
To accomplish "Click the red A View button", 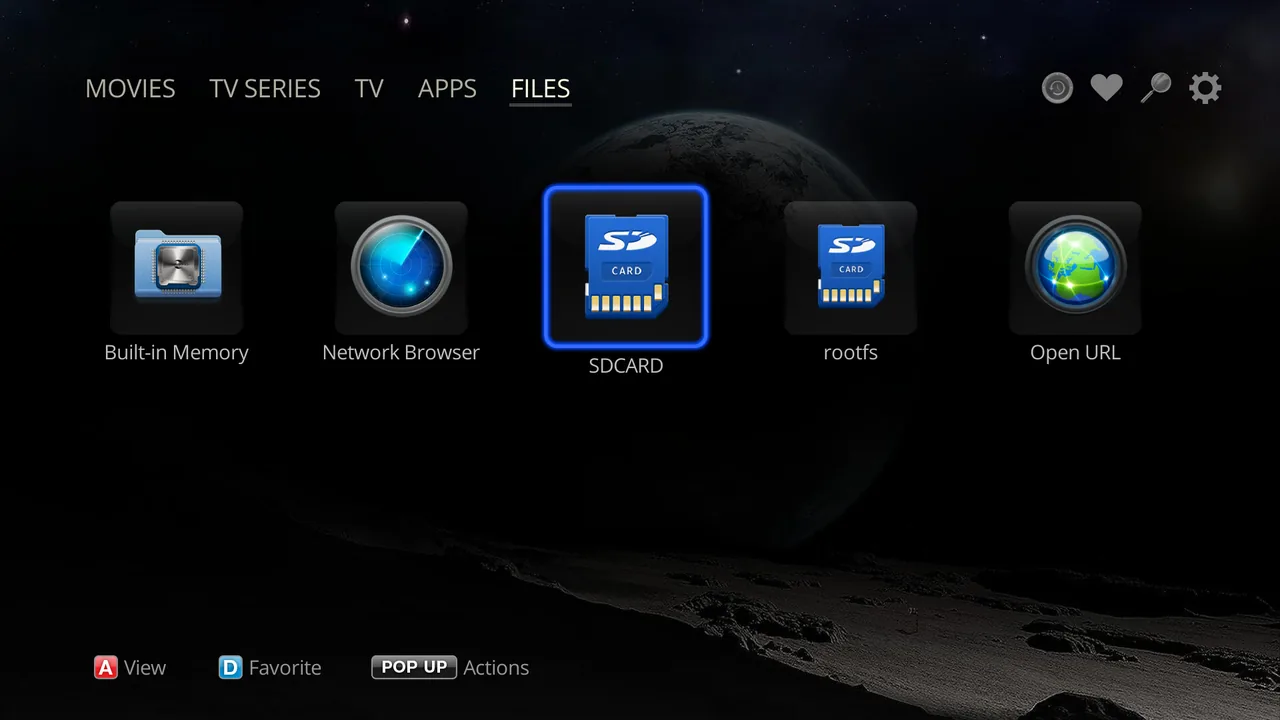I will [130, 667].
